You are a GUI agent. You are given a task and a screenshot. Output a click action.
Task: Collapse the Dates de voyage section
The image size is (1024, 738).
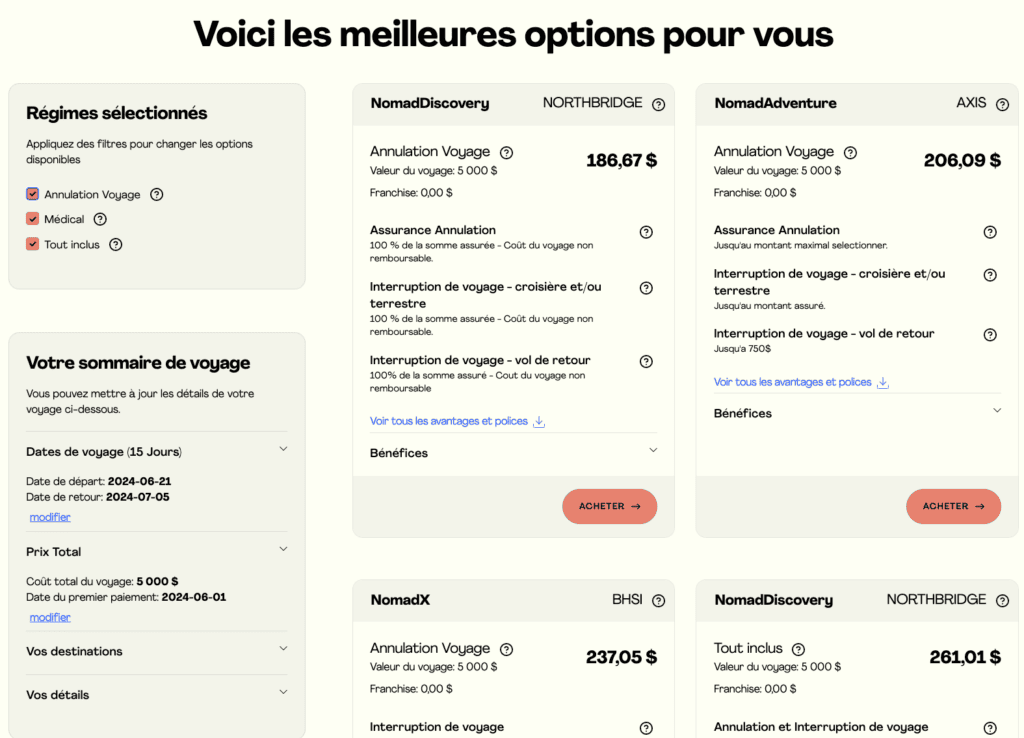283,450
